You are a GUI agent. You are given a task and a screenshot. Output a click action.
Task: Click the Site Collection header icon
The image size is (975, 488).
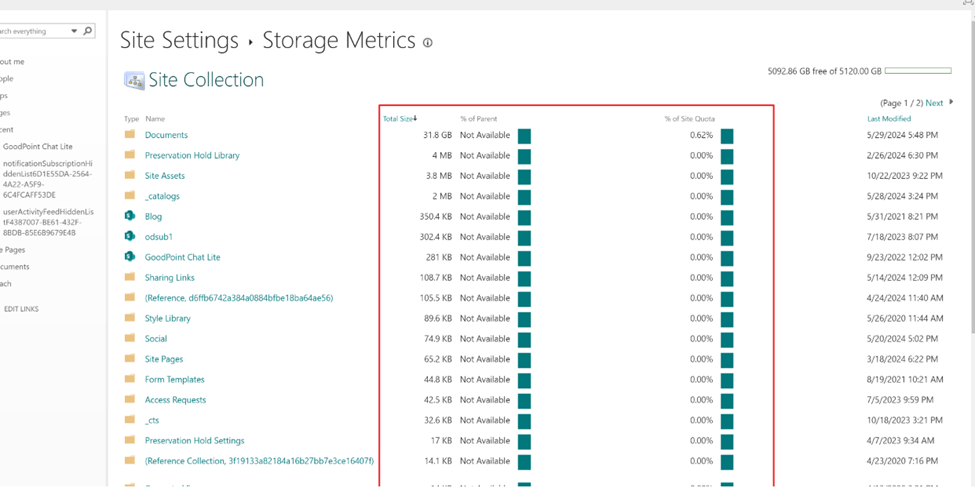(x=134, y=80)
